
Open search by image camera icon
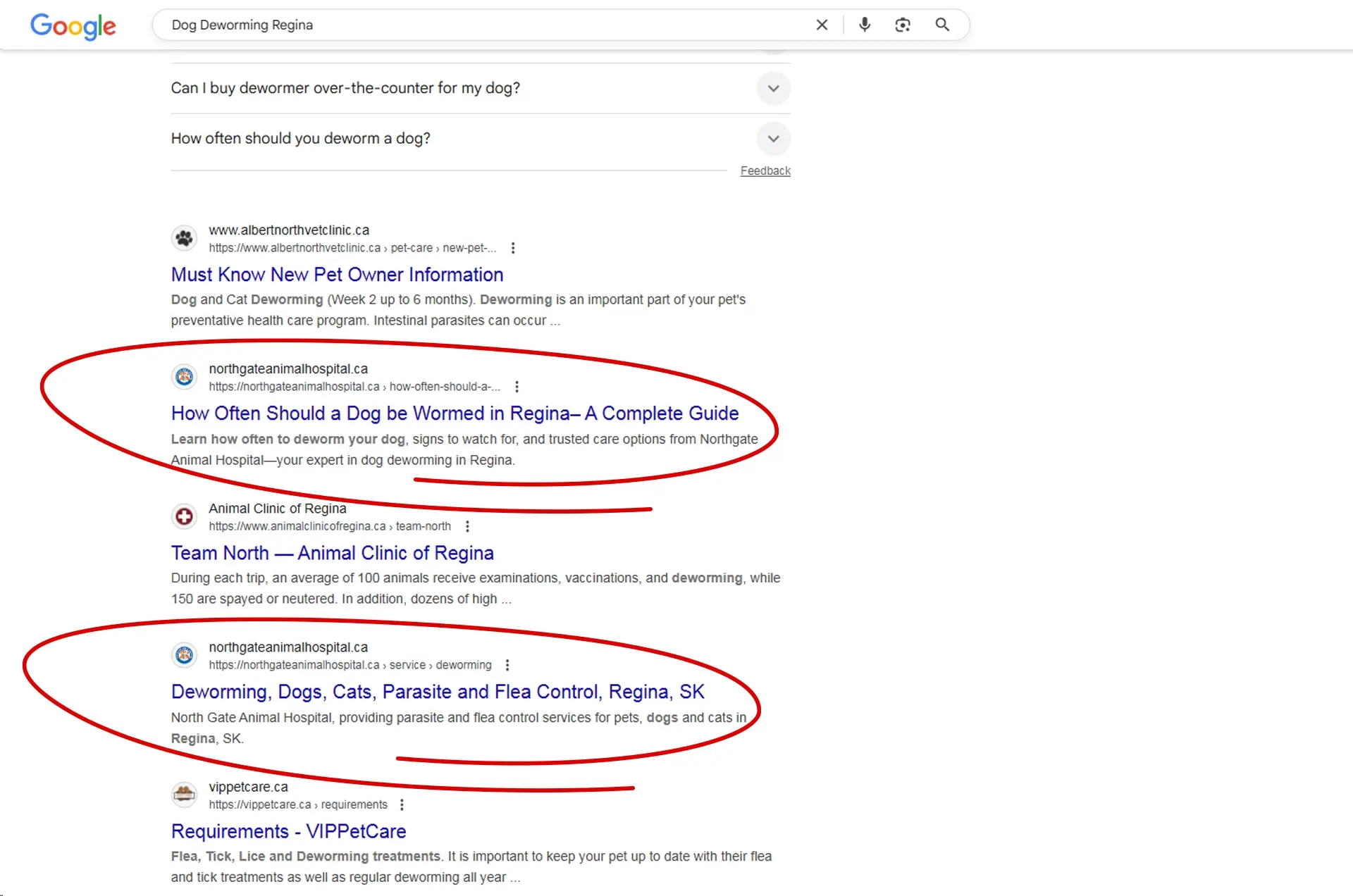tap(903, 25)
